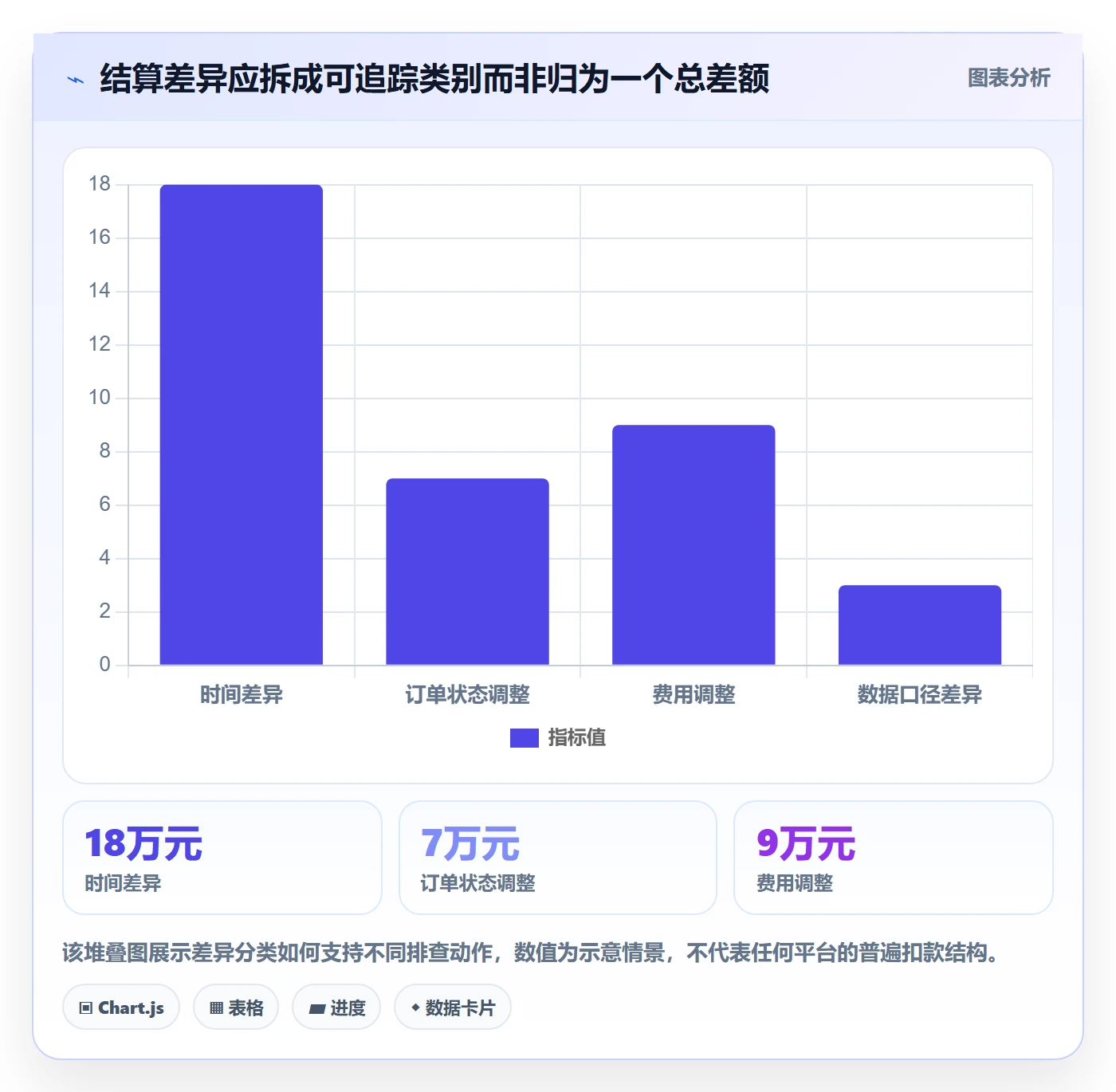
Task: Click the 时间差异 bar in the chart
Action: coord(242,425)
